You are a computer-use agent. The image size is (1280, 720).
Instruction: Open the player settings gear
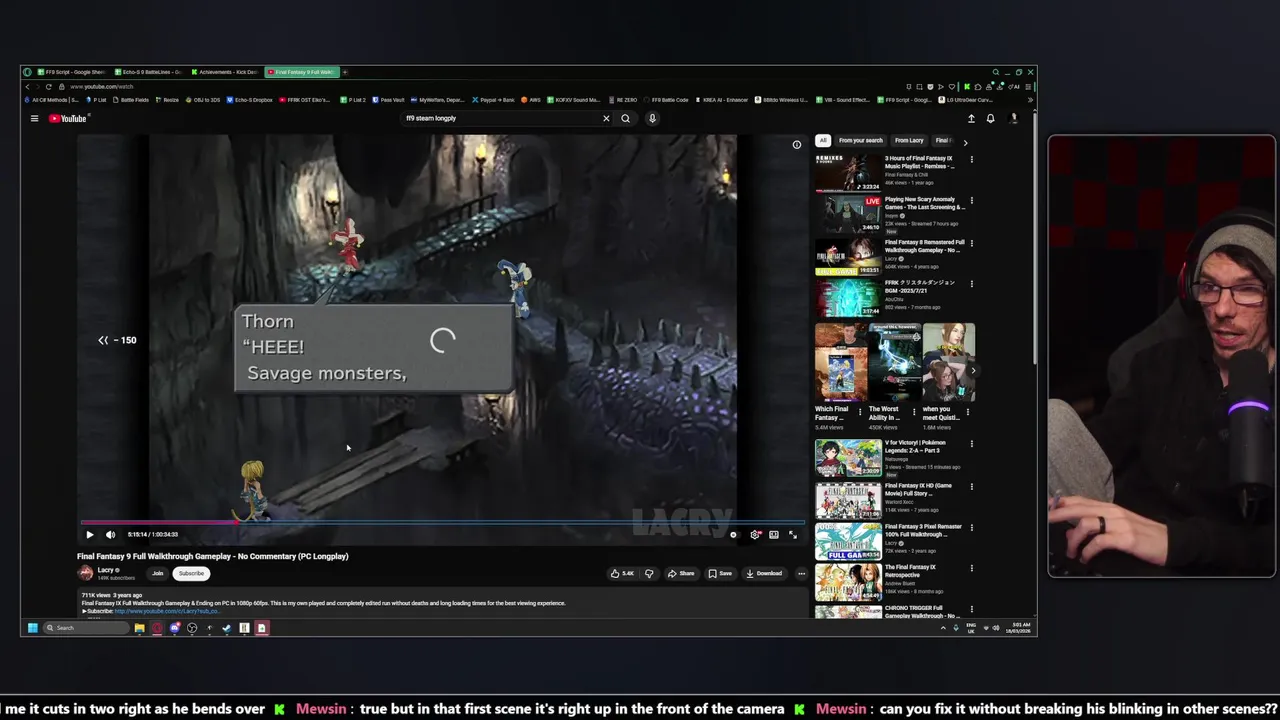(x=755, y=534)
